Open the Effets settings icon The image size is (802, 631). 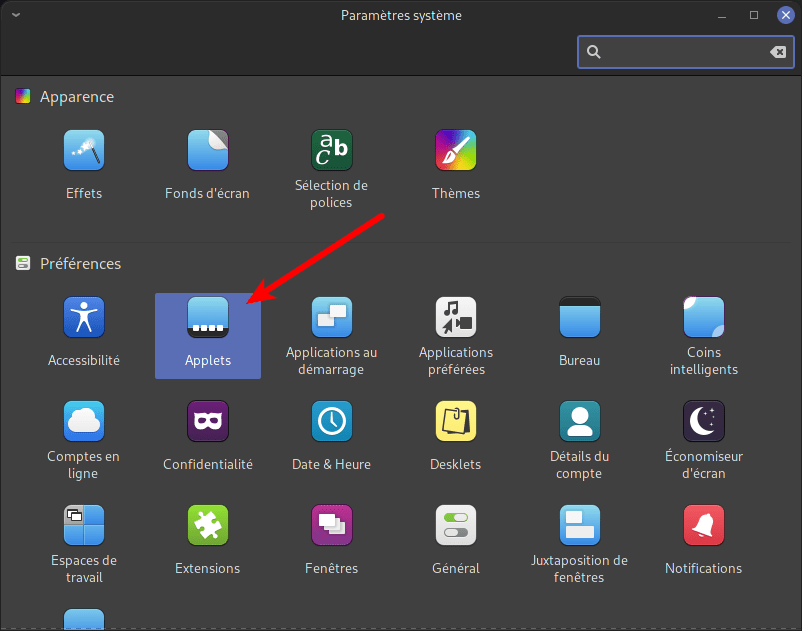coord(84,151)
